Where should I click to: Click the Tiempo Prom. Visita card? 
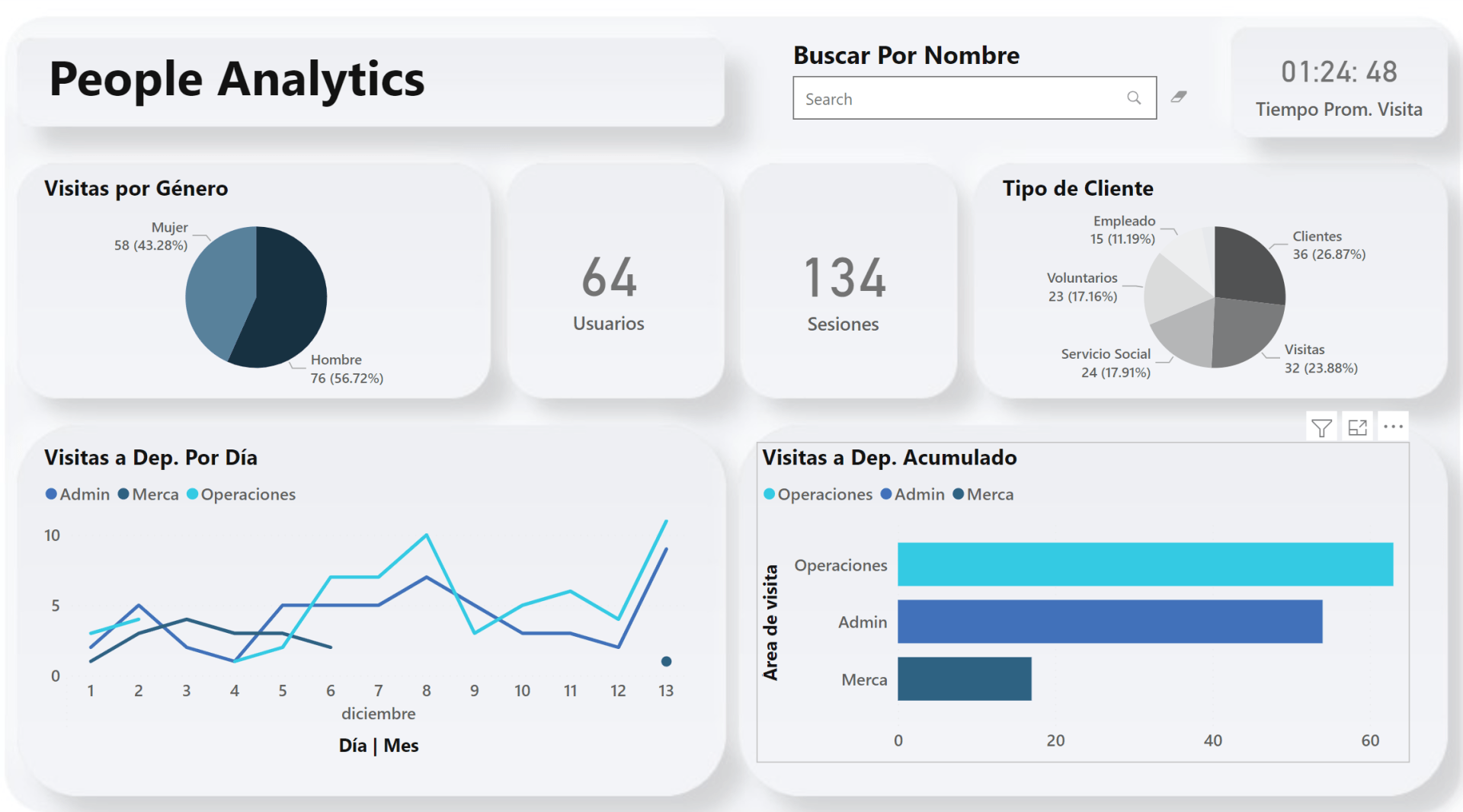[1339, 84]
